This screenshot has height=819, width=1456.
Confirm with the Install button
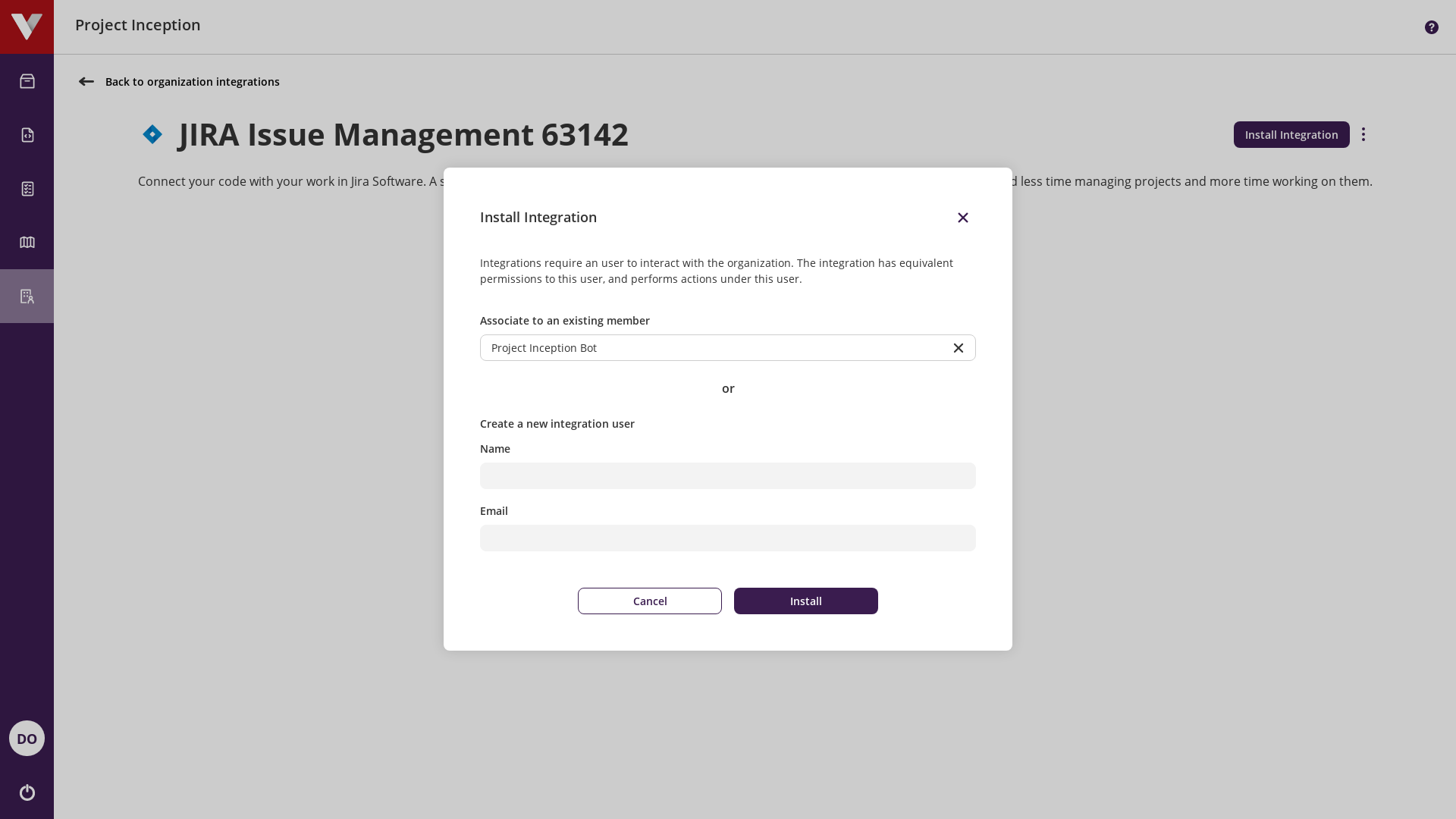coord(806,601)
